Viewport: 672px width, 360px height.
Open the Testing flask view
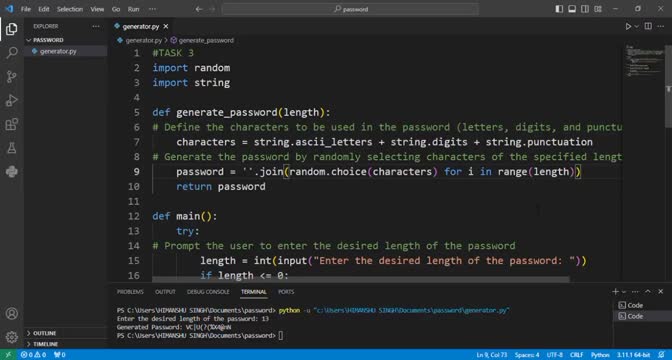pyautogui.click(x=12, y=148)
